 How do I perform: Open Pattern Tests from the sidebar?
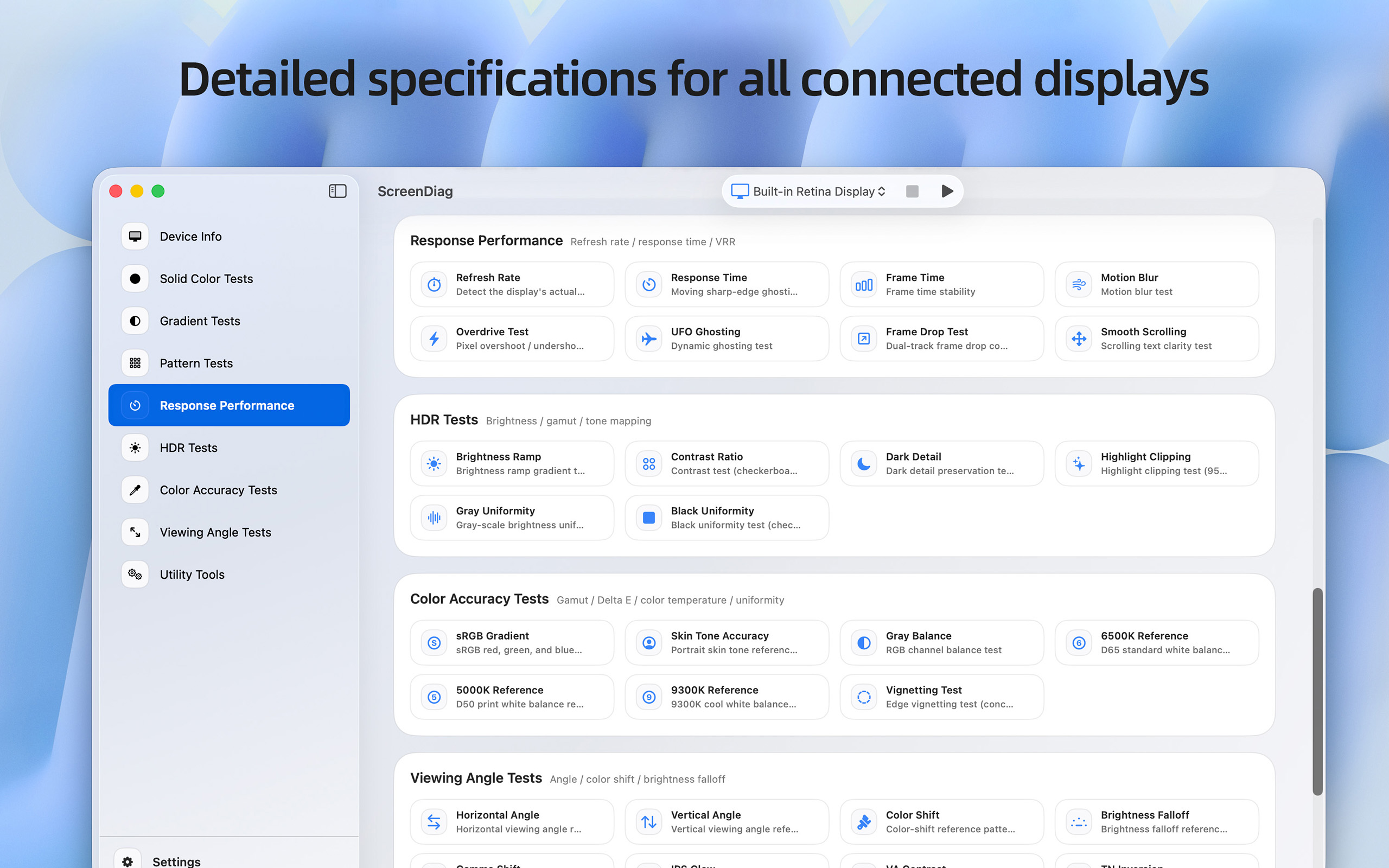[x=229, y=363]
